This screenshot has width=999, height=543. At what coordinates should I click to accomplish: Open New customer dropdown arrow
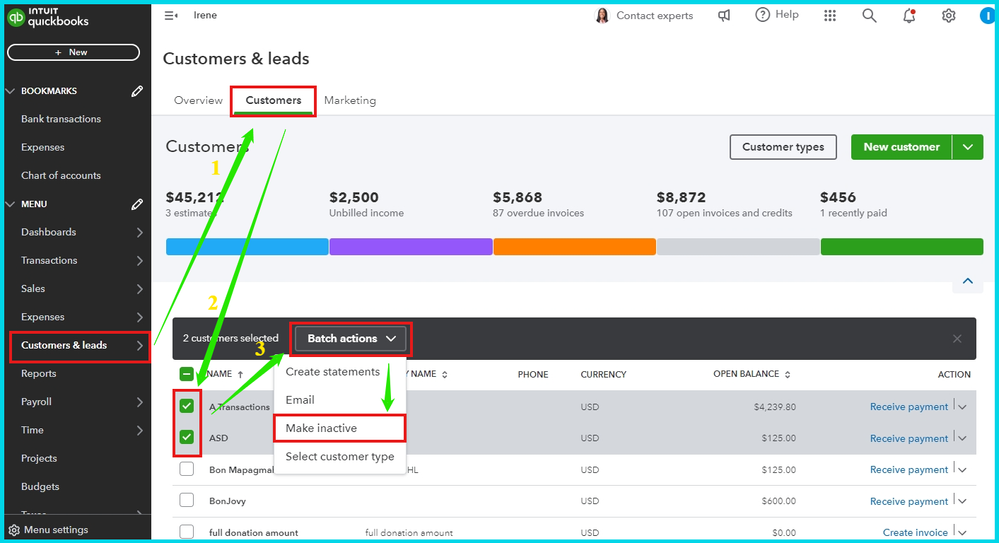point(968,147)
